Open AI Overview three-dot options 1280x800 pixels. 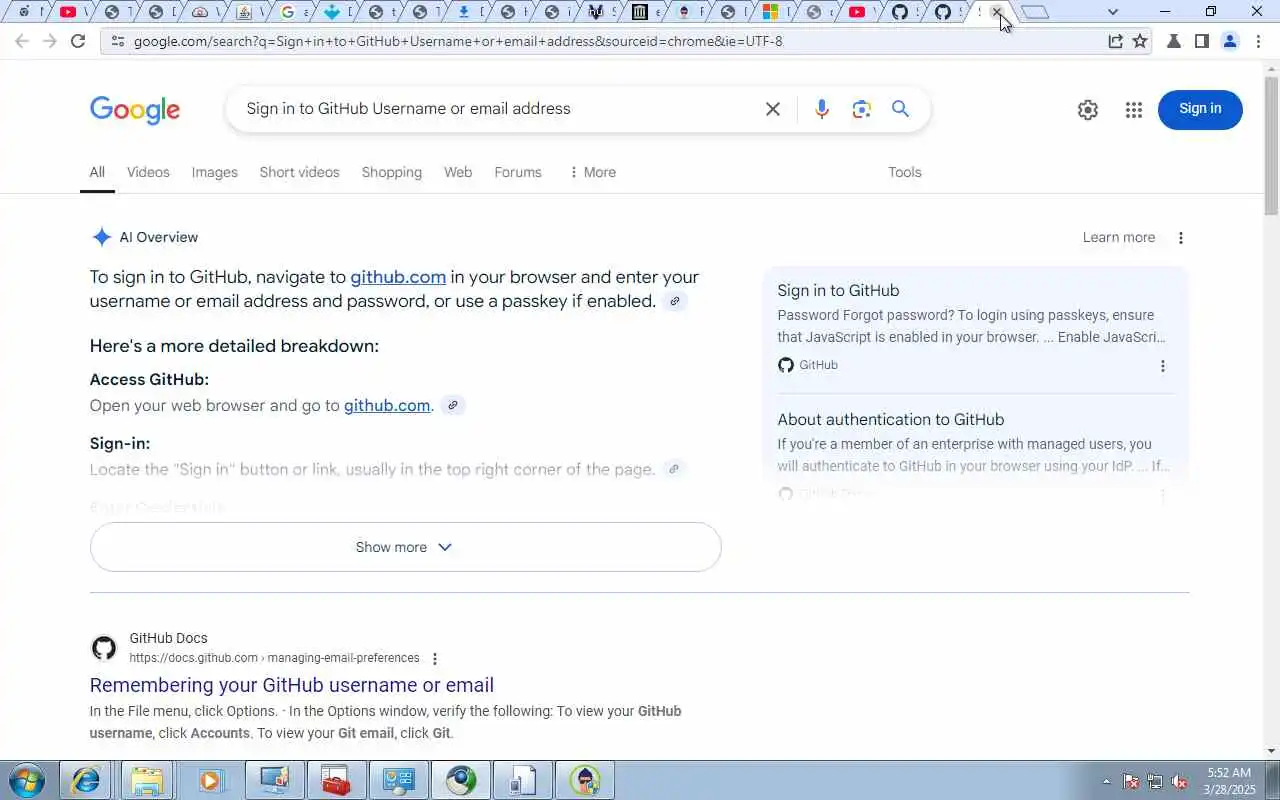click(1181, 238)
